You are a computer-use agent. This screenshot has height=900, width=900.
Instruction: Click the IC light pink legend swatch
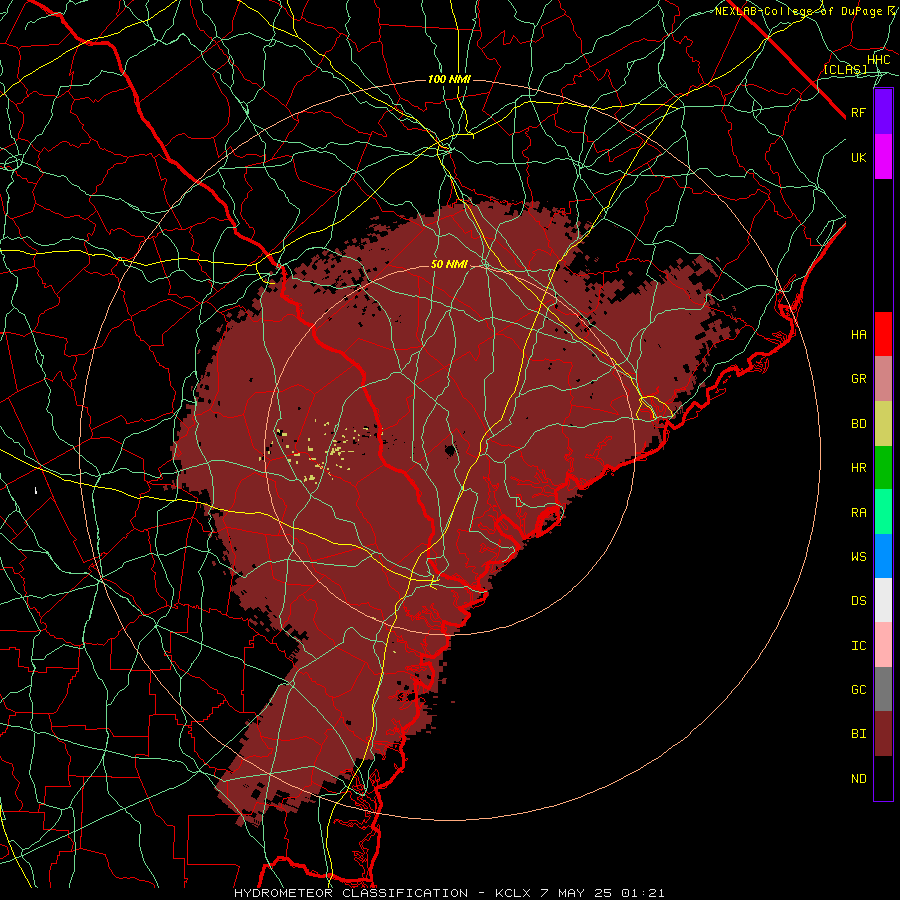[883, 645]
